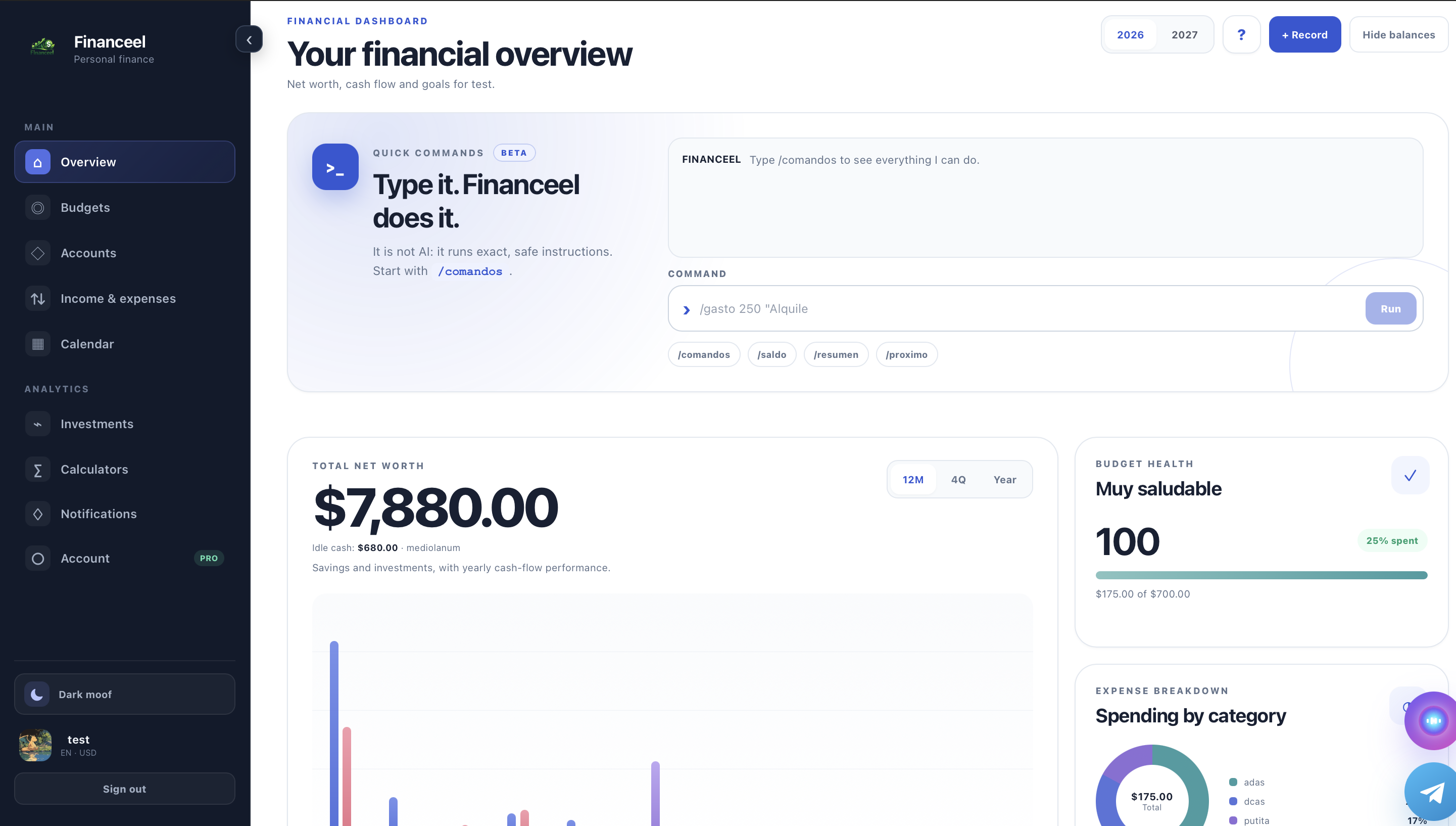Click the $175.00 of $700.00 text

point(1142,594)
